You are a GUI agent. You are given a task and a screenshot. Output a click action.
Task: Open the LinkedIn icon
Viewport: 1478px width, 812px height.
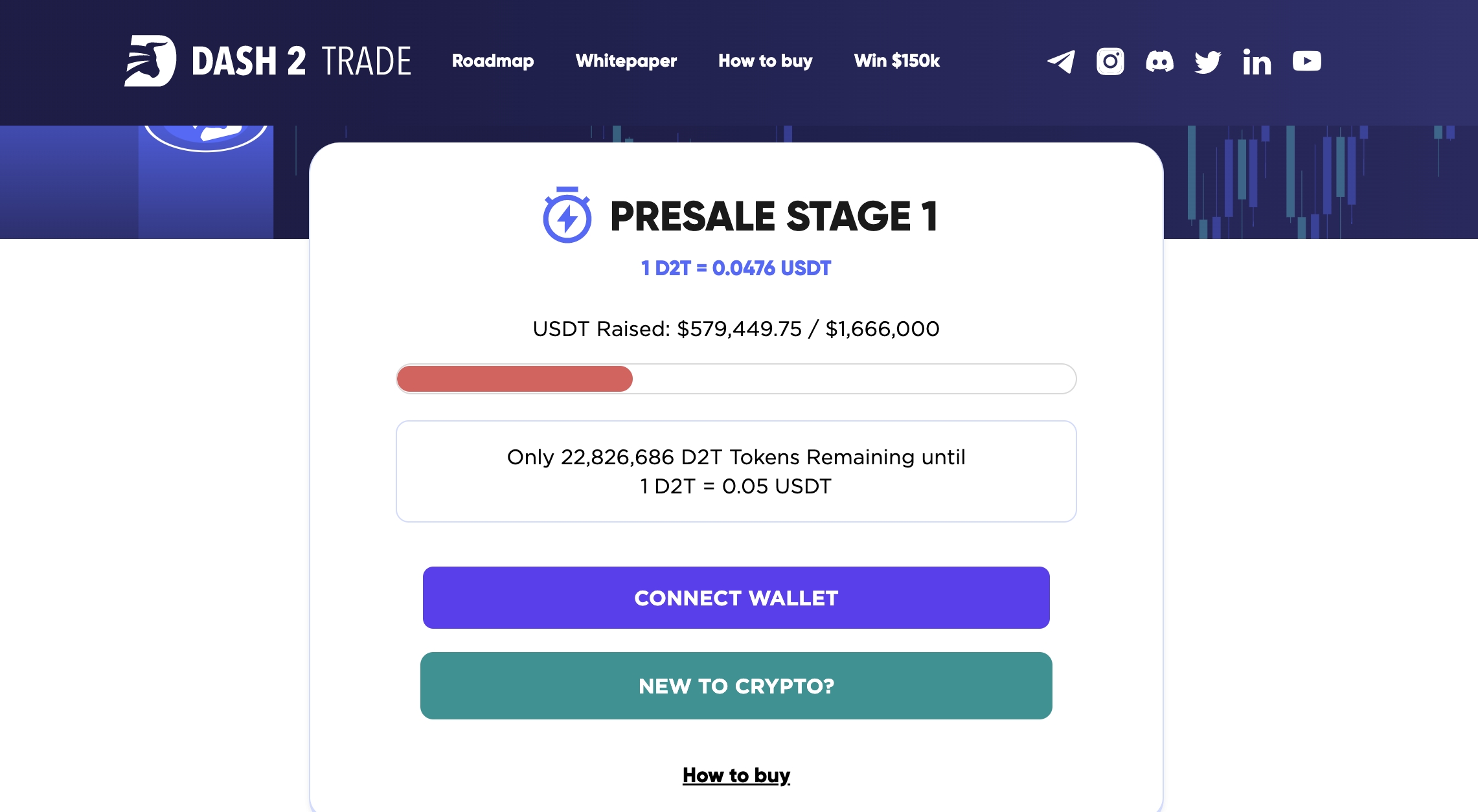(x=1256, y=62)
